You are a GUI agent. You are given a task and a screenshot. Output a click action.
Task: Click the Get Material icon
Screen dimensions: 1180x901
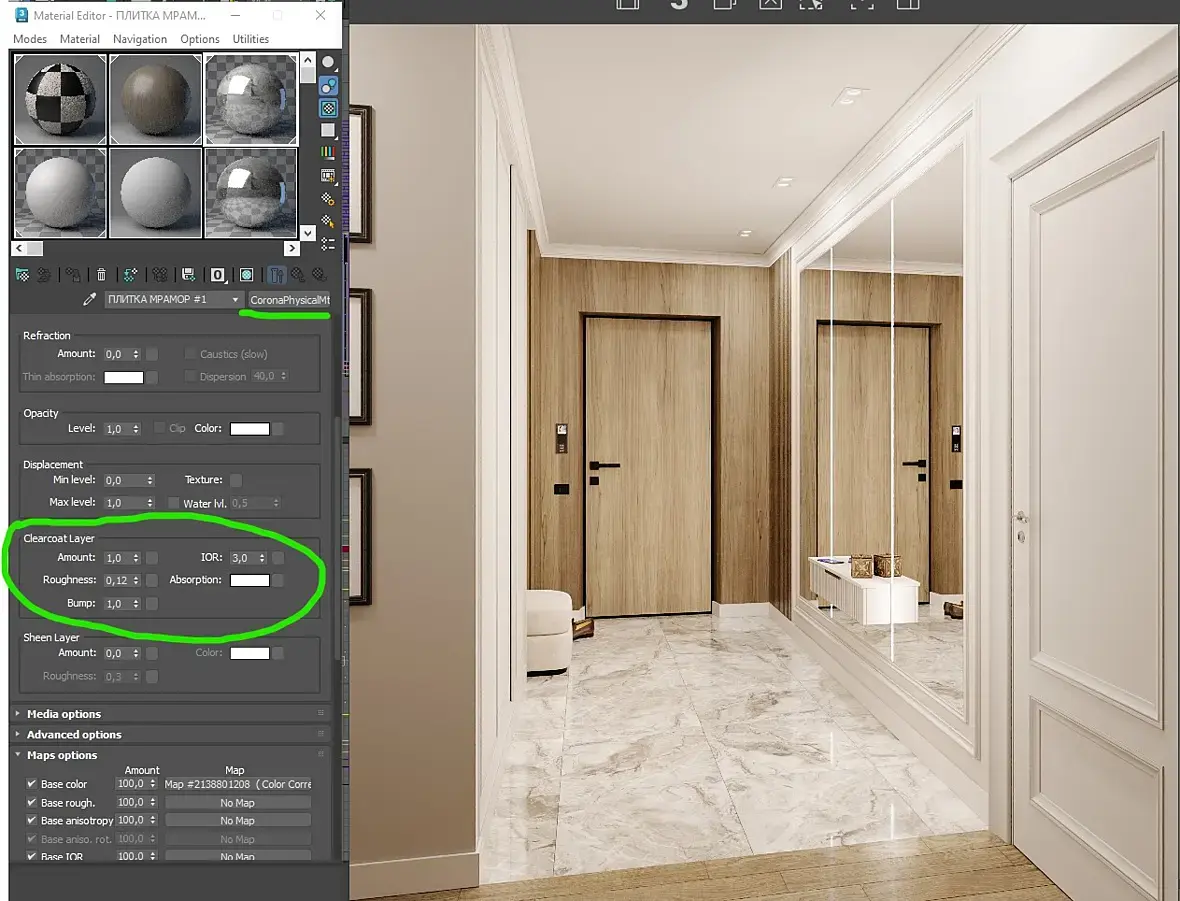23,275
